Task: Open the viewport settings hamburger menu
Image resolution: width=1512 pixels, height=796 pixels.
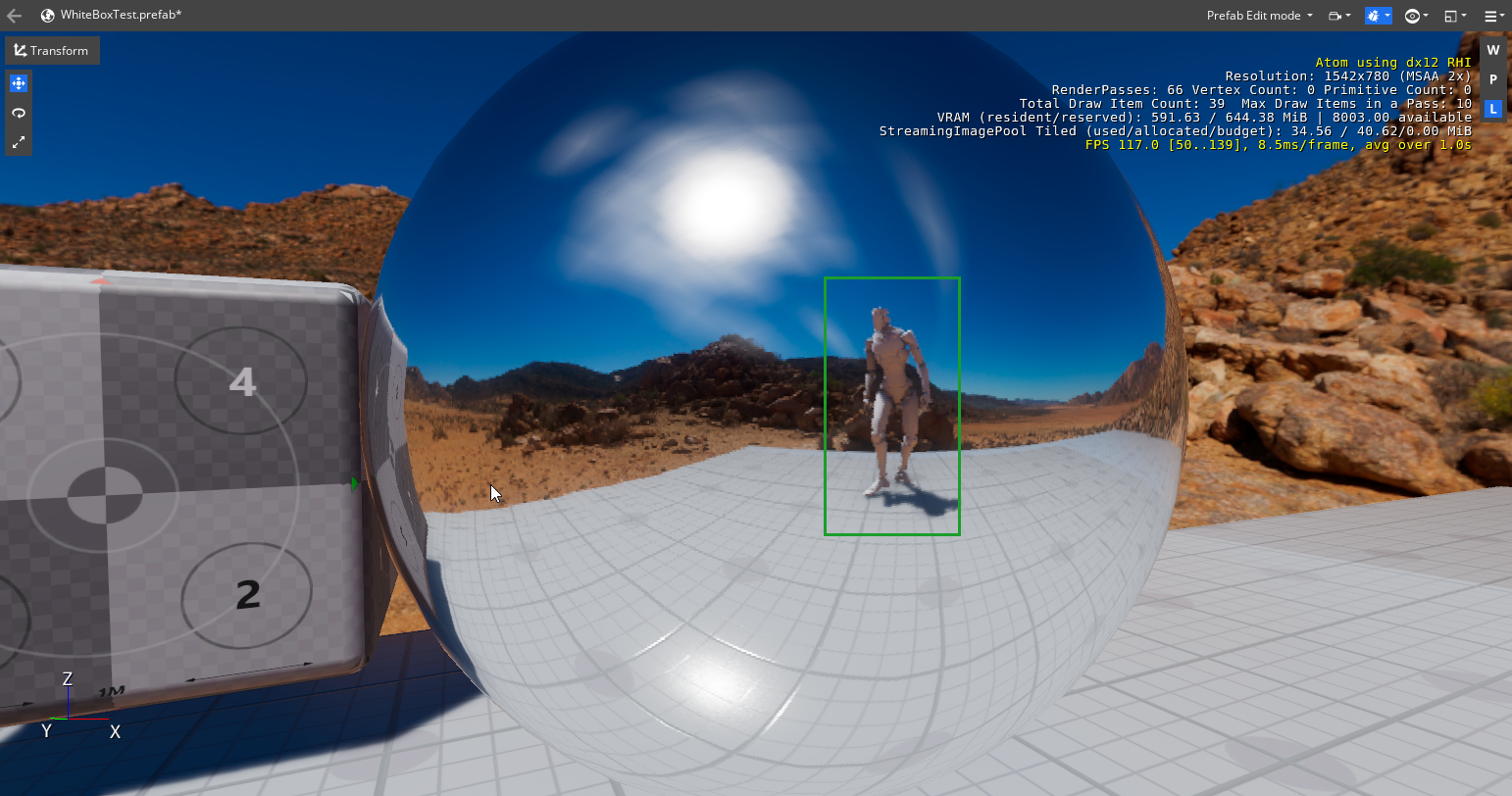Action: (1491, 16)
